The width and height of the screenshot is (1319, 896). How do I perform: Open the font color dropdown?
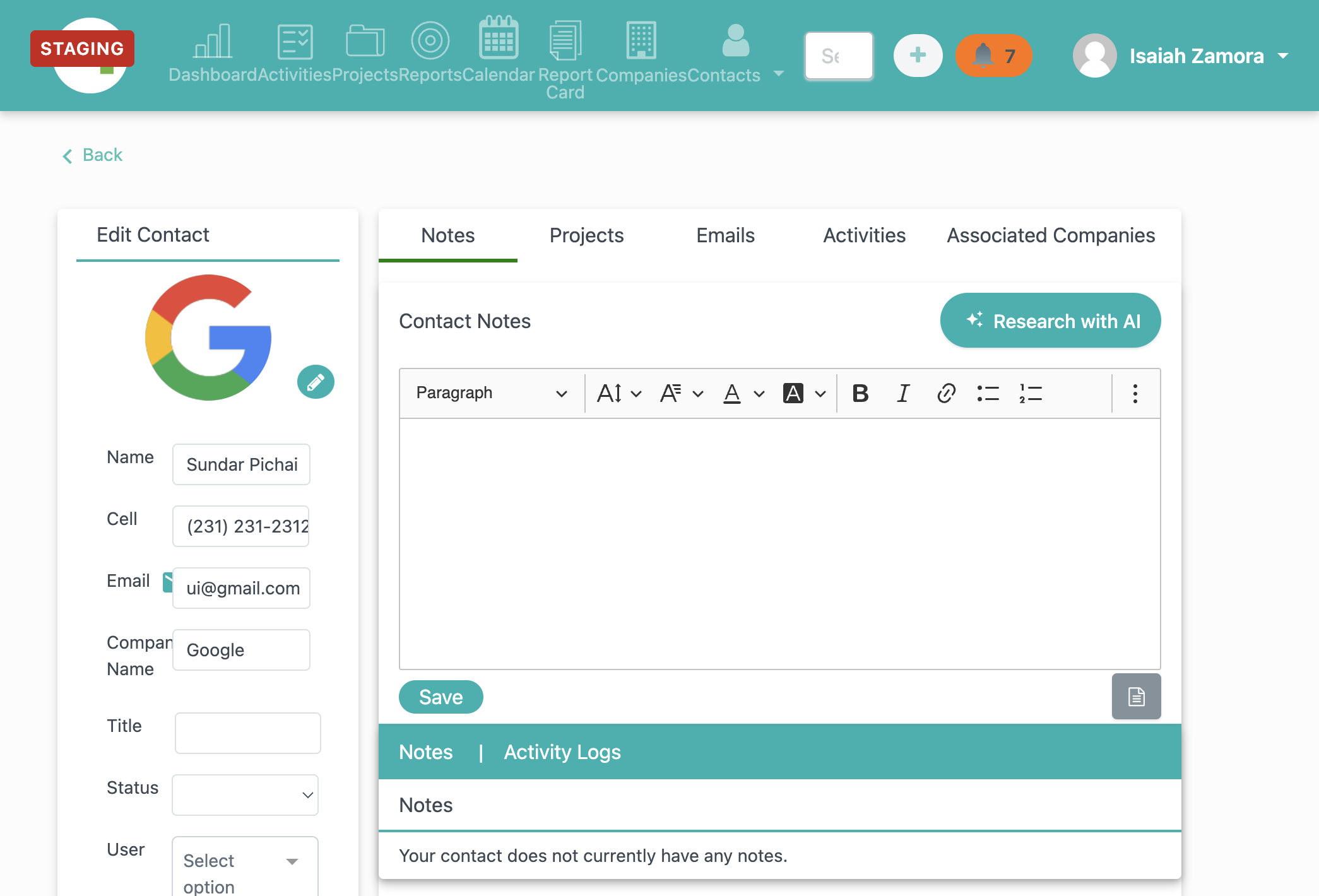click(x=743, y=393)
